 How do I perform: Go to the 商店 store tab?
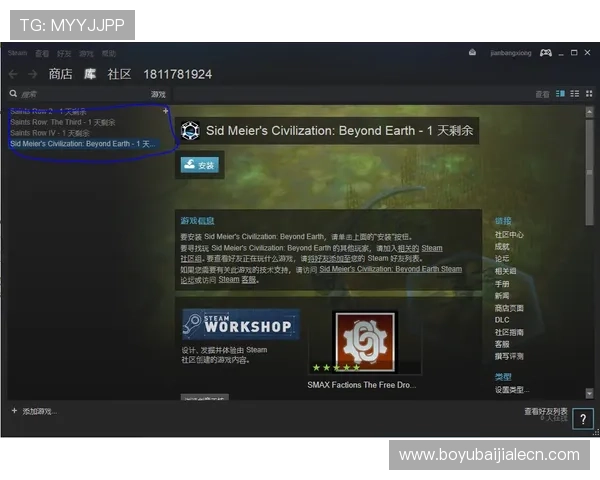60,74
